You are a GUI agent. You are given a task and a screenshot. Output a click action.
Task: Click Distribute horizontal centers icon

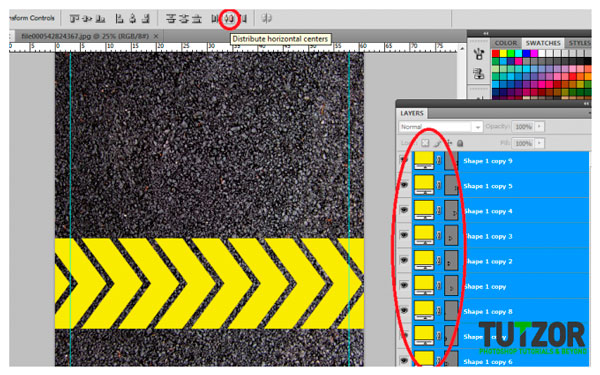click(x=230, y=18)
